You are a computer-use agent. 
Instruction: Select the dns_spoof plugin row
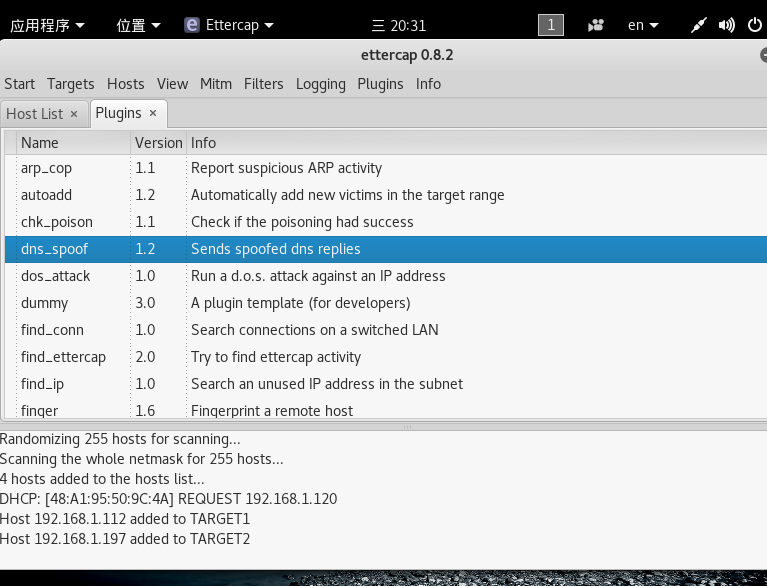click(386, 249)
